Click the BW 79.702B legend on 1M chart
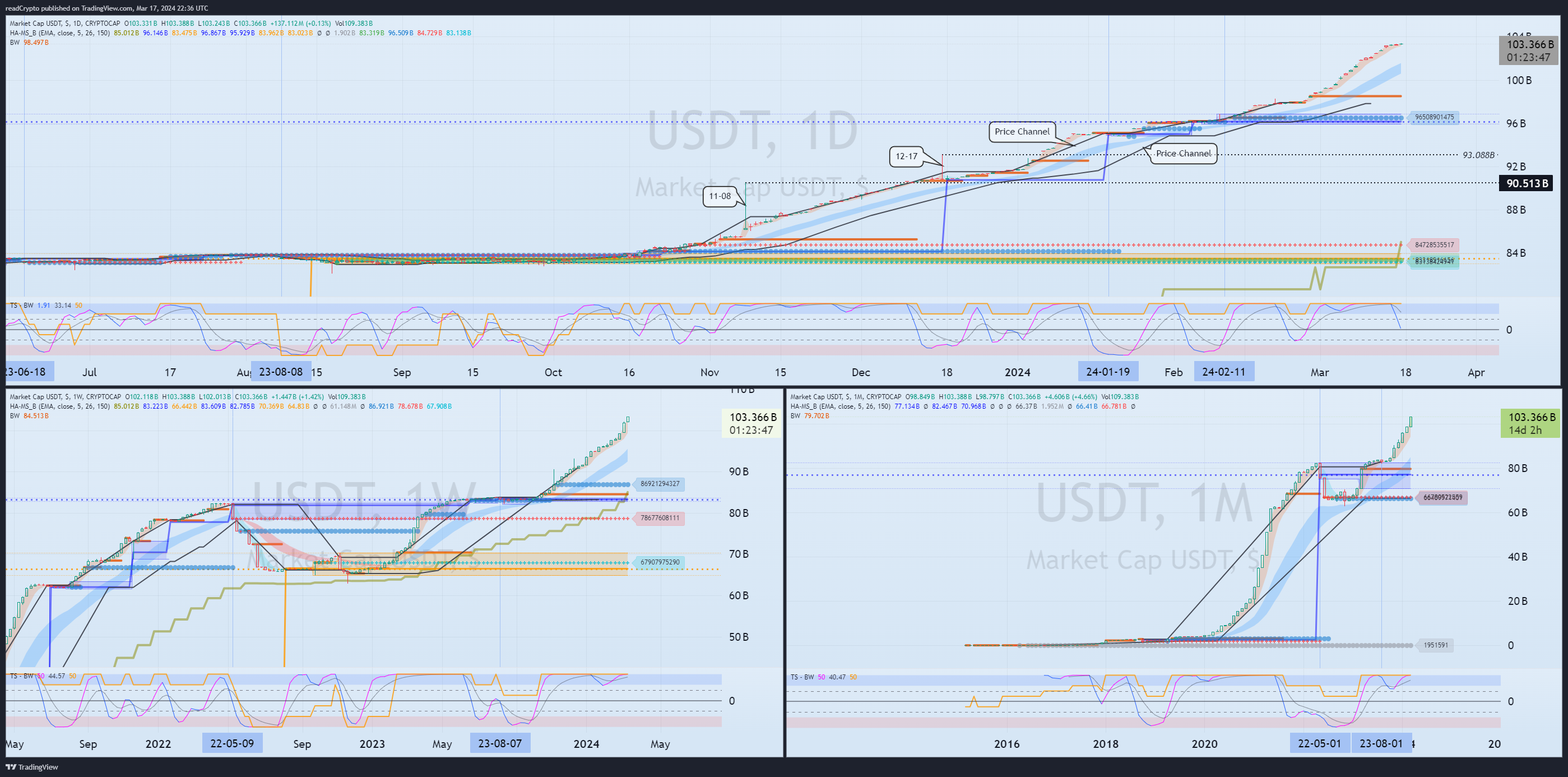 (810, 416)
